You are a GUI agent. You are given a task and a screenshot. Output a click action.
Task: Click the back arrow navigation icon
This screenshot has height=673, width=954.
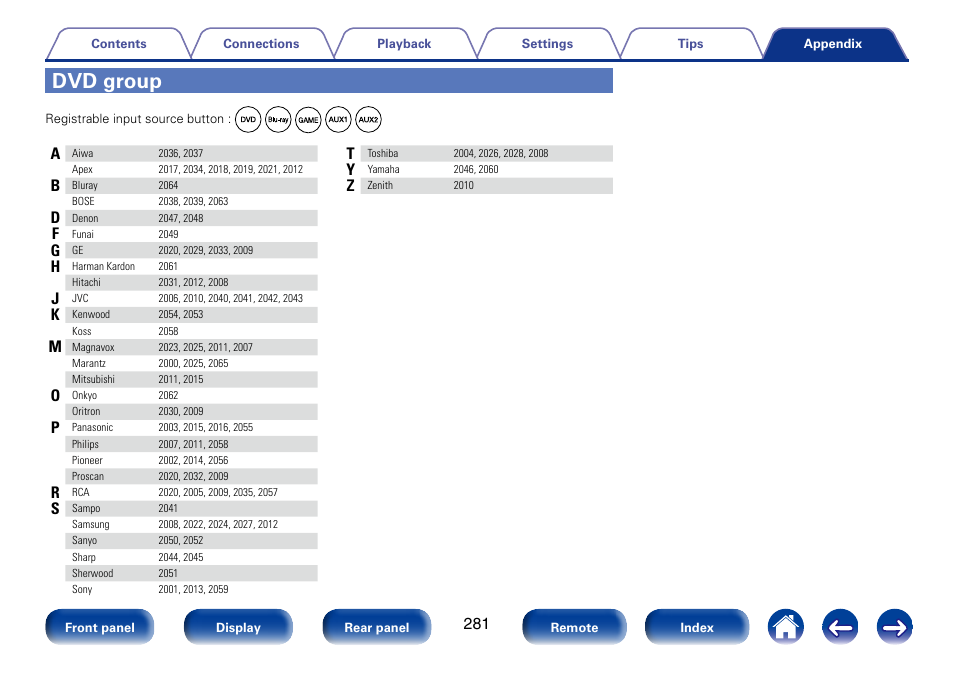[840, 627]
